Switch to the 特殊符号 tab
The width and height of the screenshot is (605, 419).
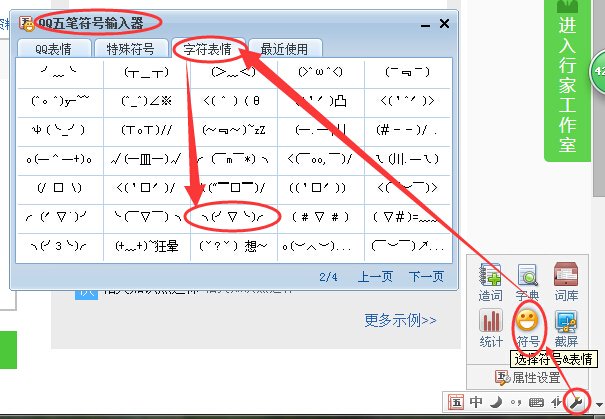130,49
